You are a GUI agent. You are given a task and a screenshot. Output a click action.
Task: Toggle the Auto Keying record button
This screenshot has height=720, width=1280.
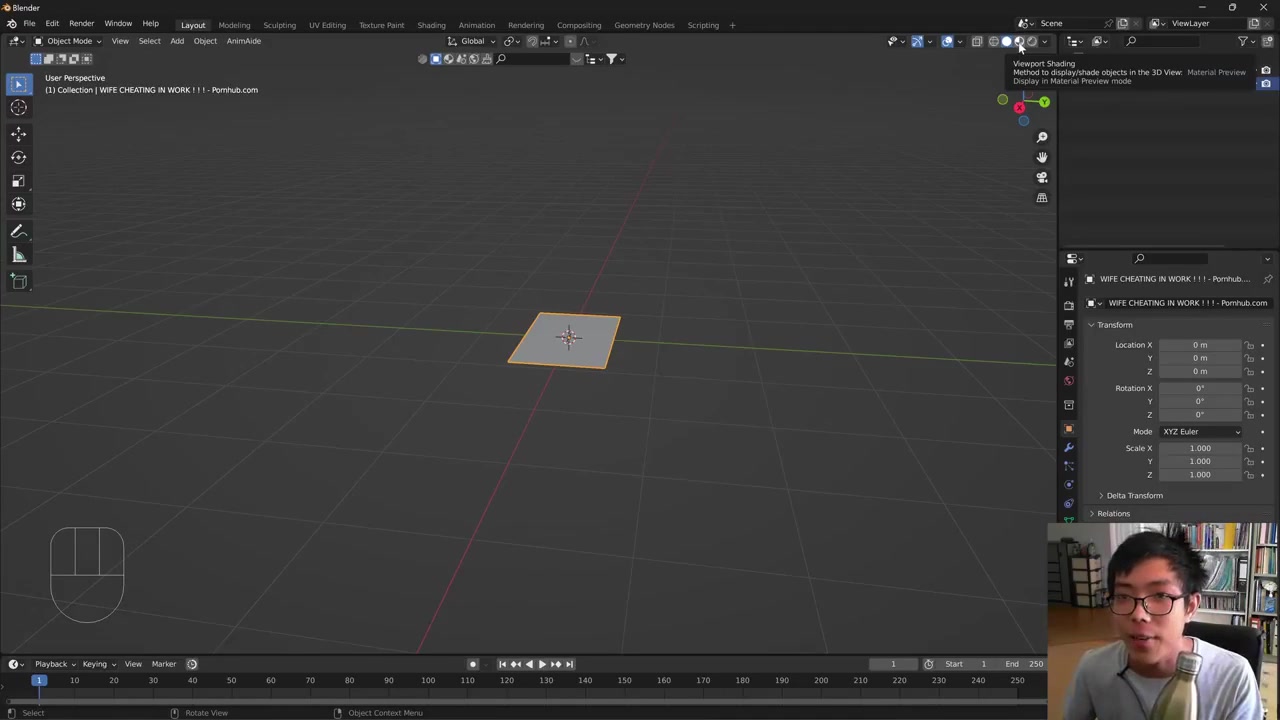[x=473, y=664]
